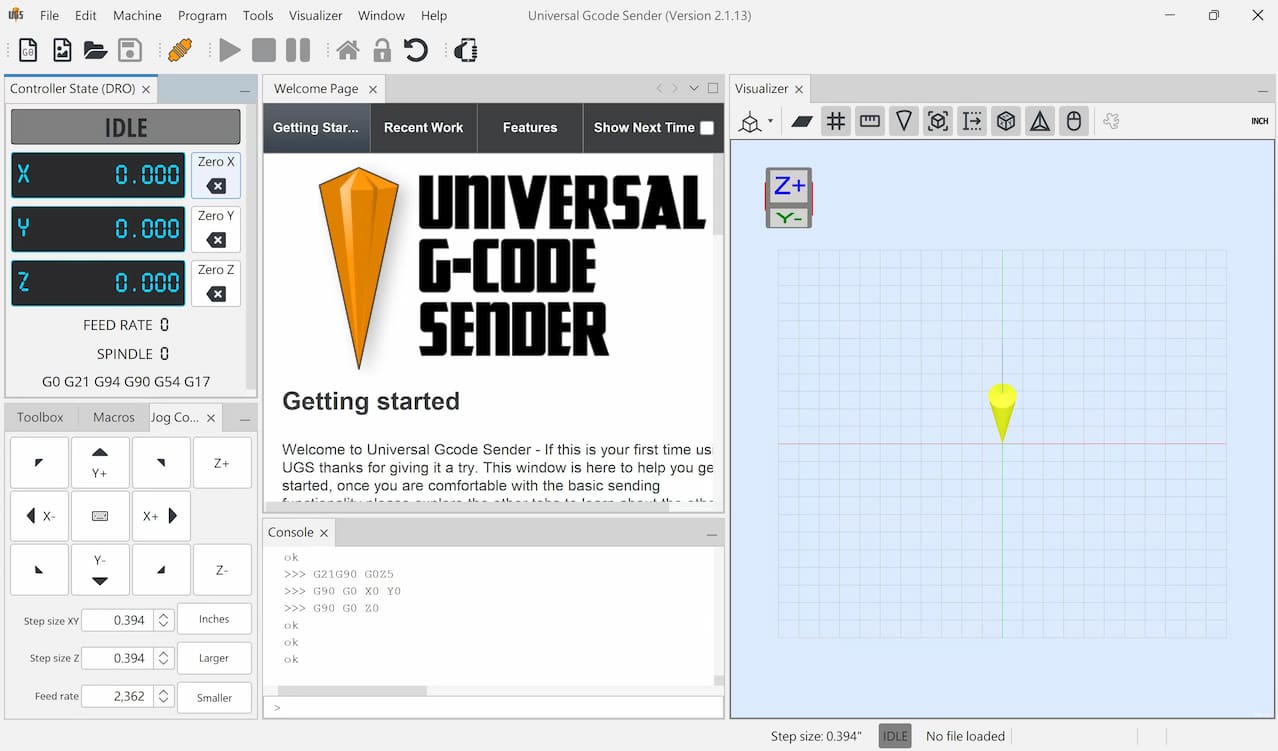The height and width of the screenshot is (751, 1278).
Task: Click the soft reset circular arrow icon
Action: click(416, 50)
